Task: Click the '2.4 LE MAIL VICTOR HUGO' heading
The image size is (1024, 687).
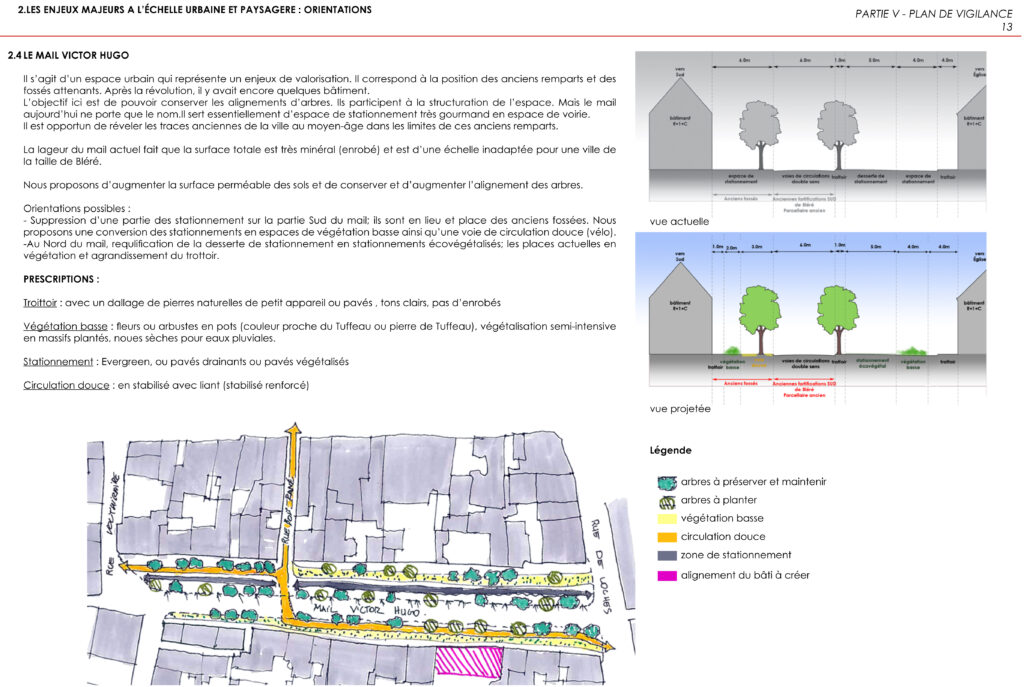Action: 68,54
